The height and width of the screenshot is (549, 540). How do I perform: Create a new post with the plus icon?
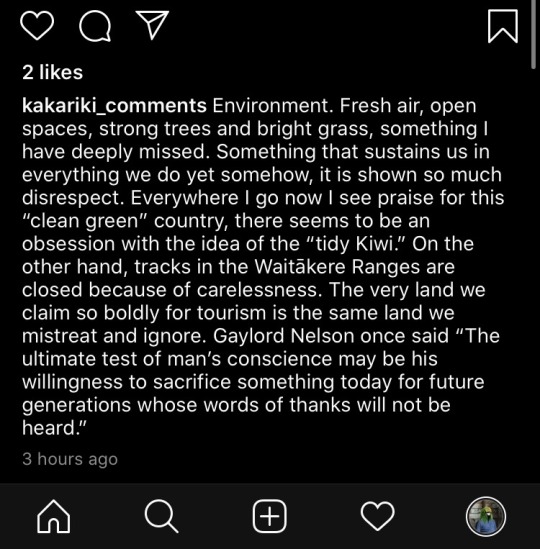(x=270, y=516)
